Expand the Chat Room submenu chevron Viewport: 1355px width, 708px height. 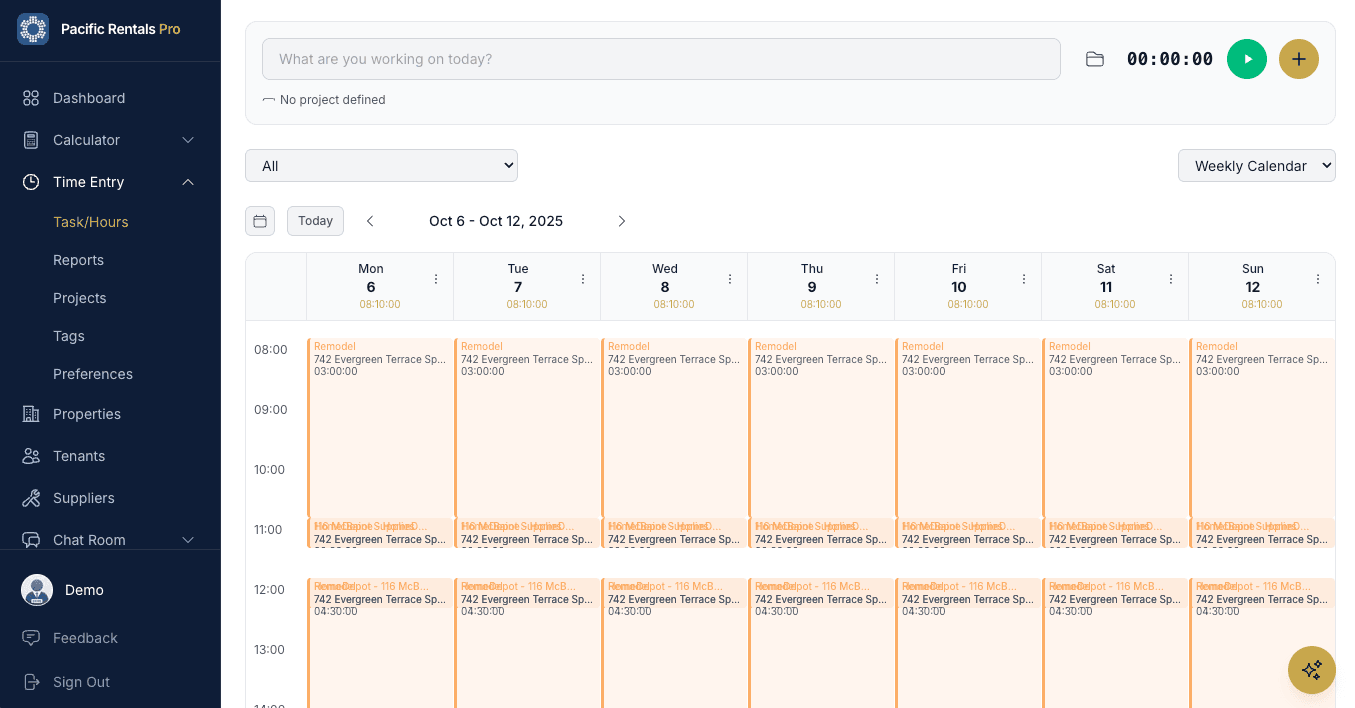point(188,540)
